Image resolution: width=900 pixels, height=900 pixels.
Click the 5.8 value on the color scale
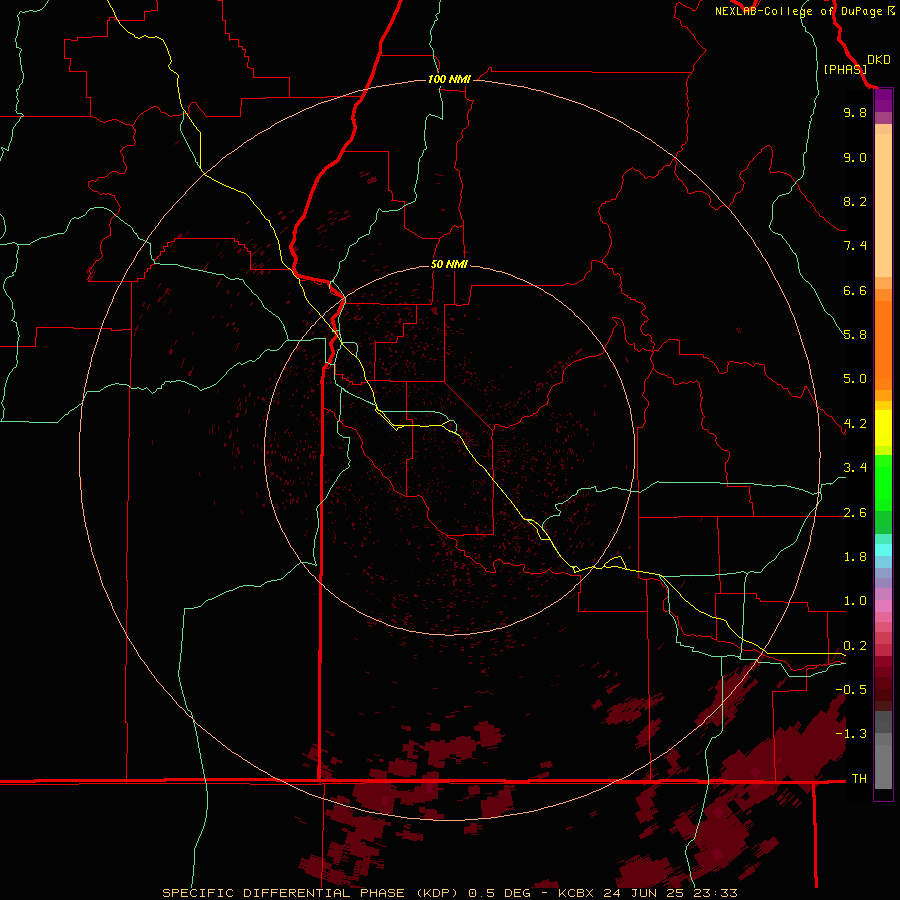click(855, 335)
